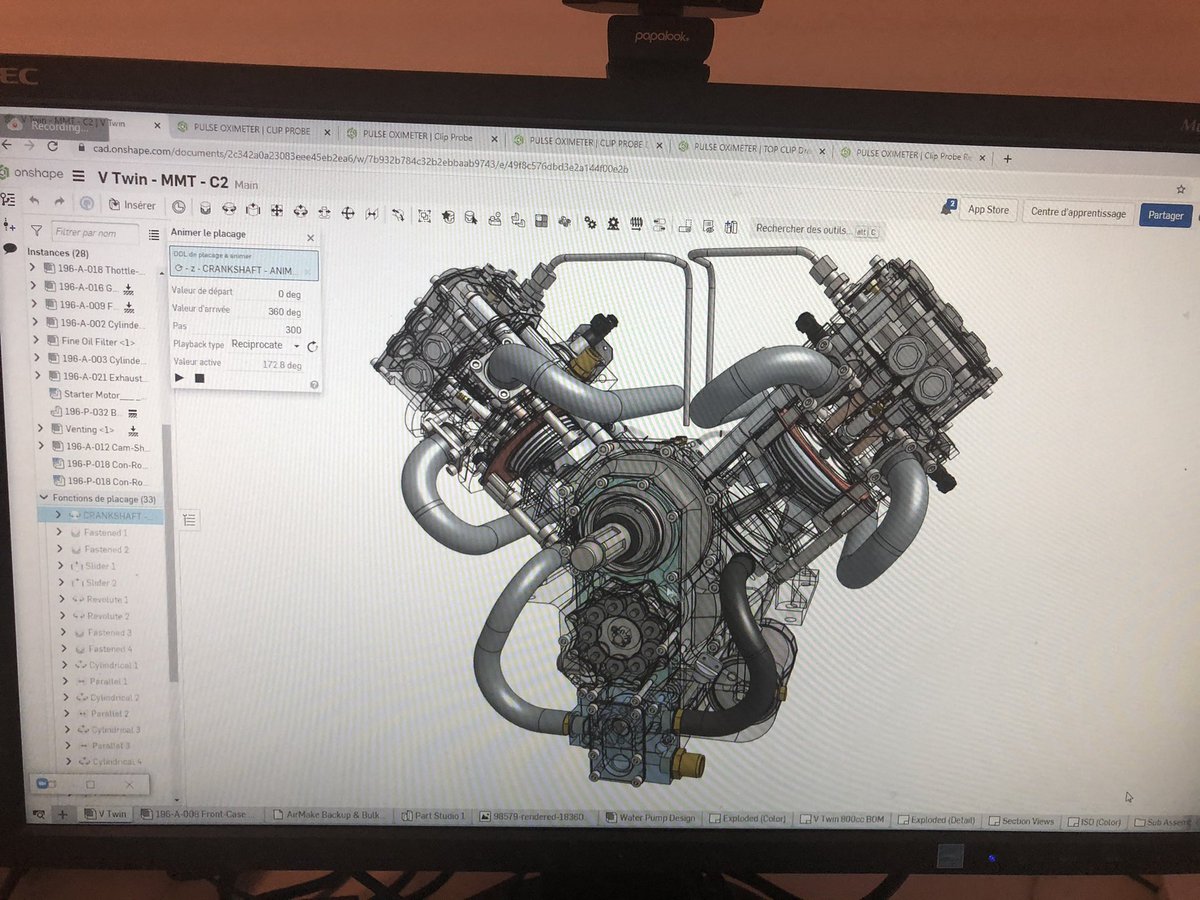Open Centre d'apprentissage
The height and width of the screenshot is (900, 1200).
1078,212
